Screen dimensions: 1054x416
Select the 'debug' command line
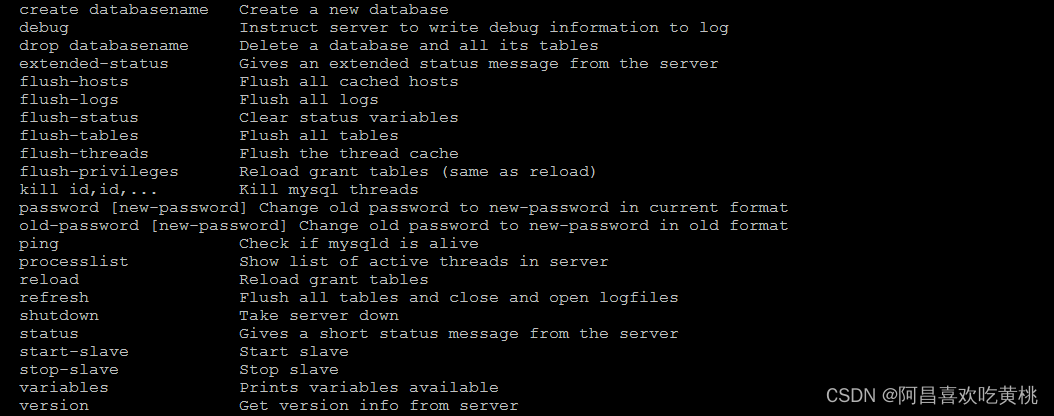(44, 28)
